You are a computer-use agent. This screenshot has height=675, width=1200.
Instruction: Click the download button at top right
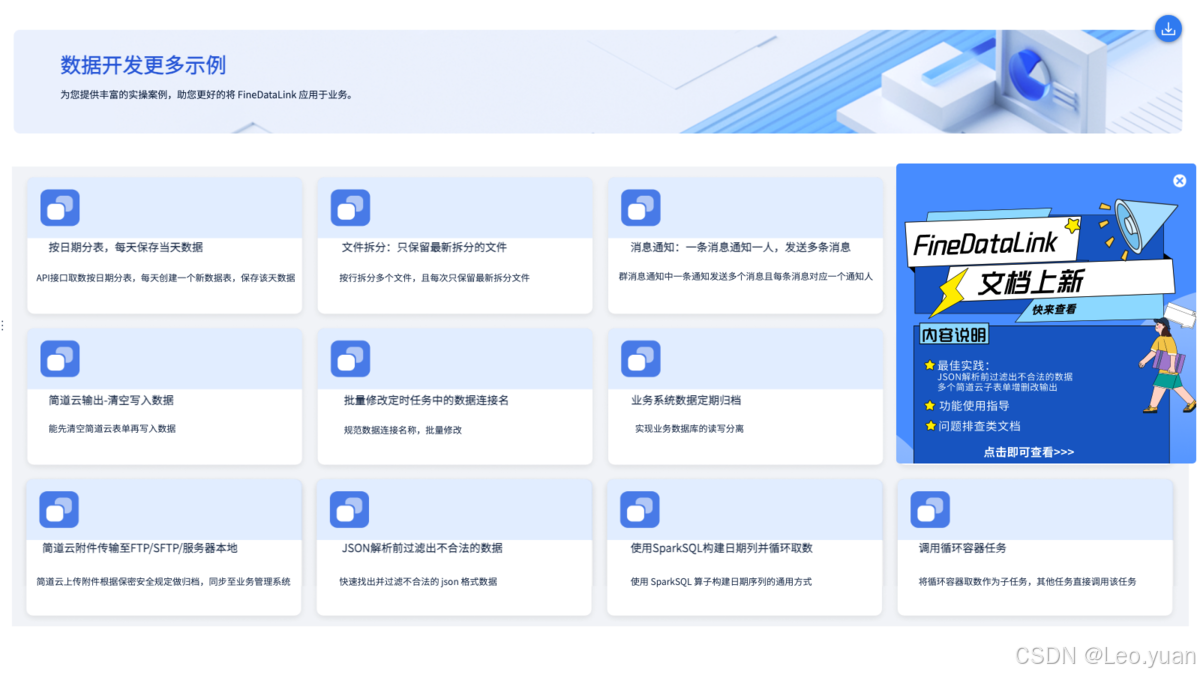(1167, 29)
